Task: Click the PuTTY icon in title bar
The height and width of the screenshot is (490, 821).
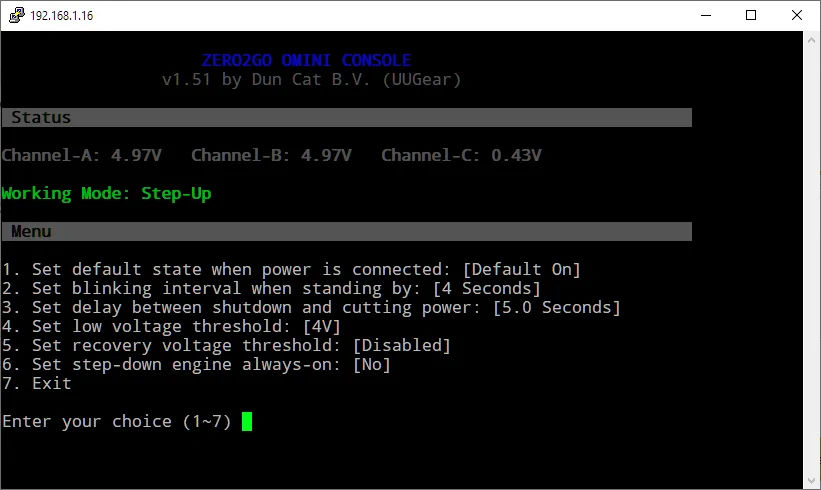Action: 17,15
